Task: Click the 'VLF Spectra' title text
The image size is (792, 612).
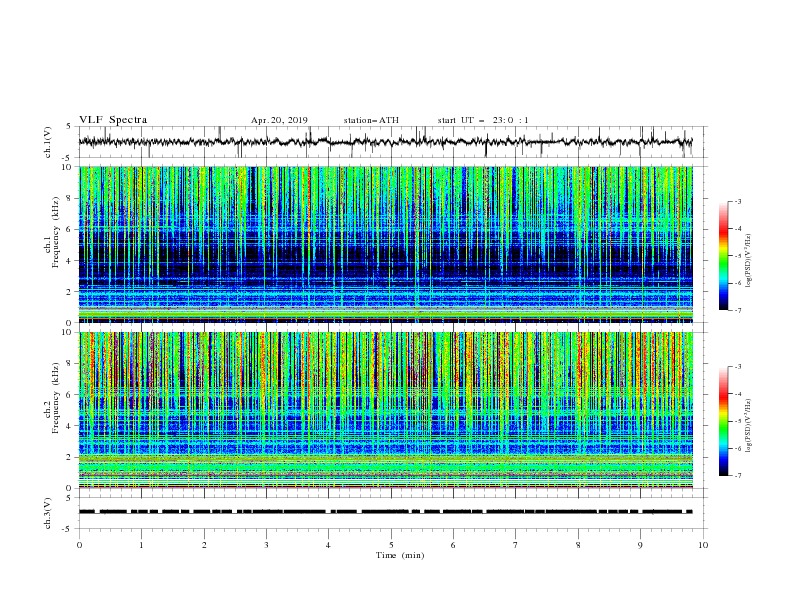Action: click(113, 120)
